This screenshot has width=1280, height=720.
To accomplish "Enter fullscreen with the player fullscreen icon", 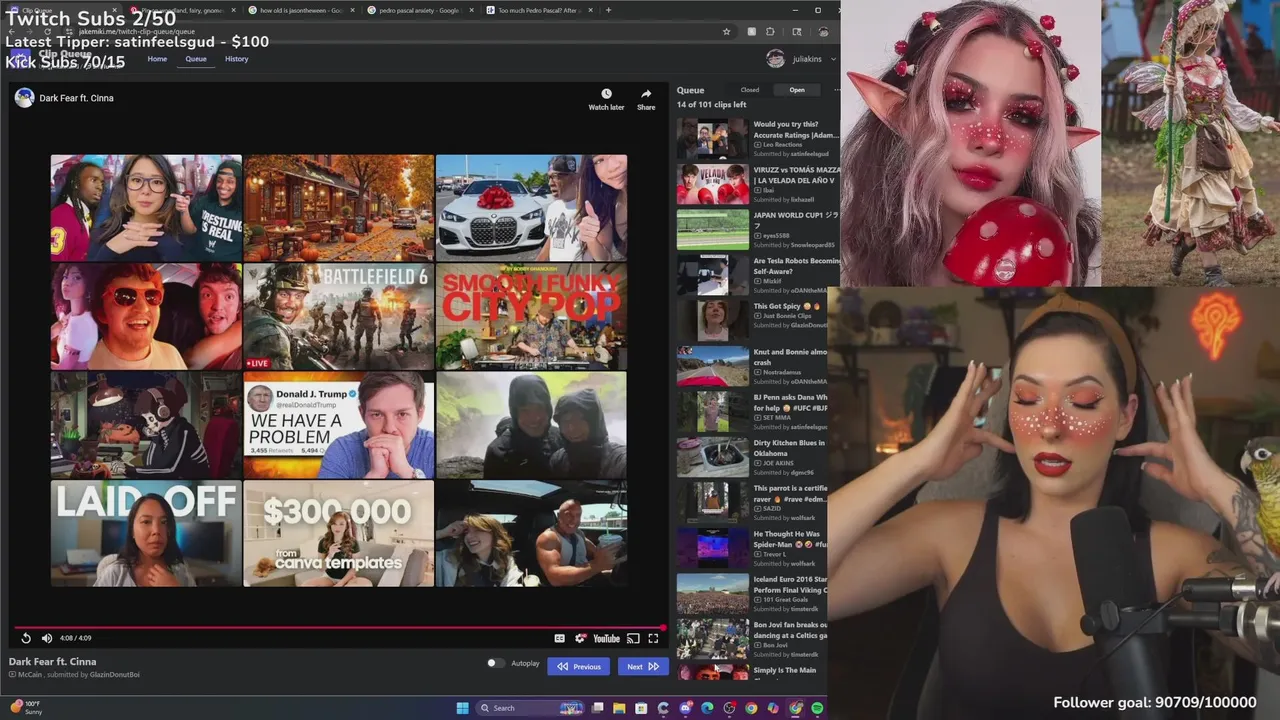I will coord(653,638).
